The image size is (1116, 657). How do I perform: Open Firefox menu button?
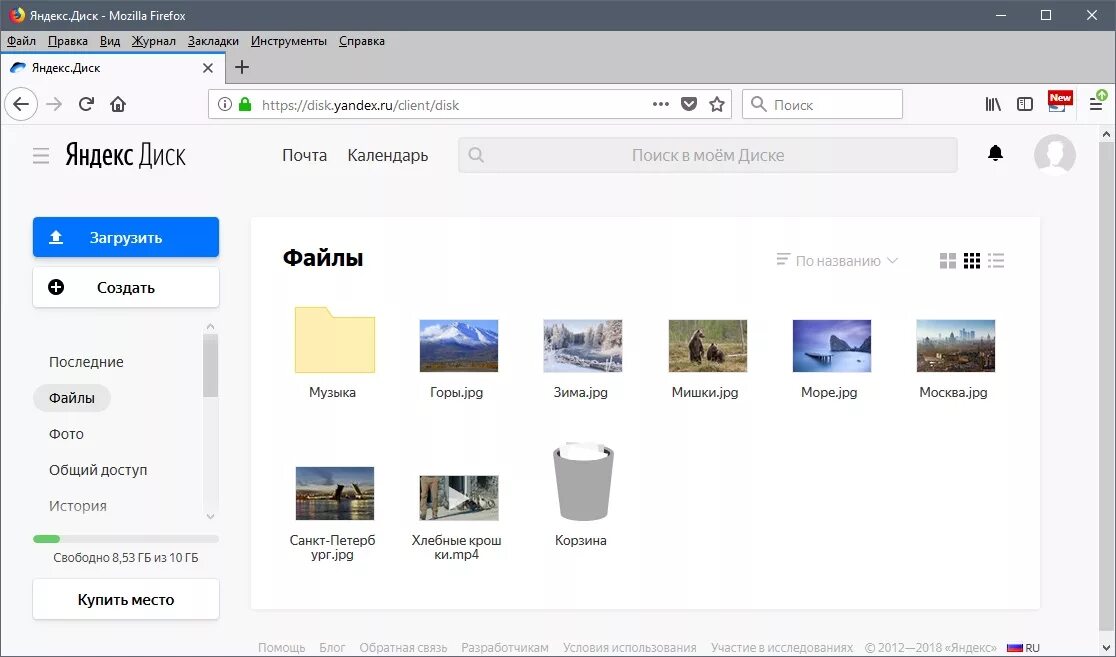[1098, 104]
